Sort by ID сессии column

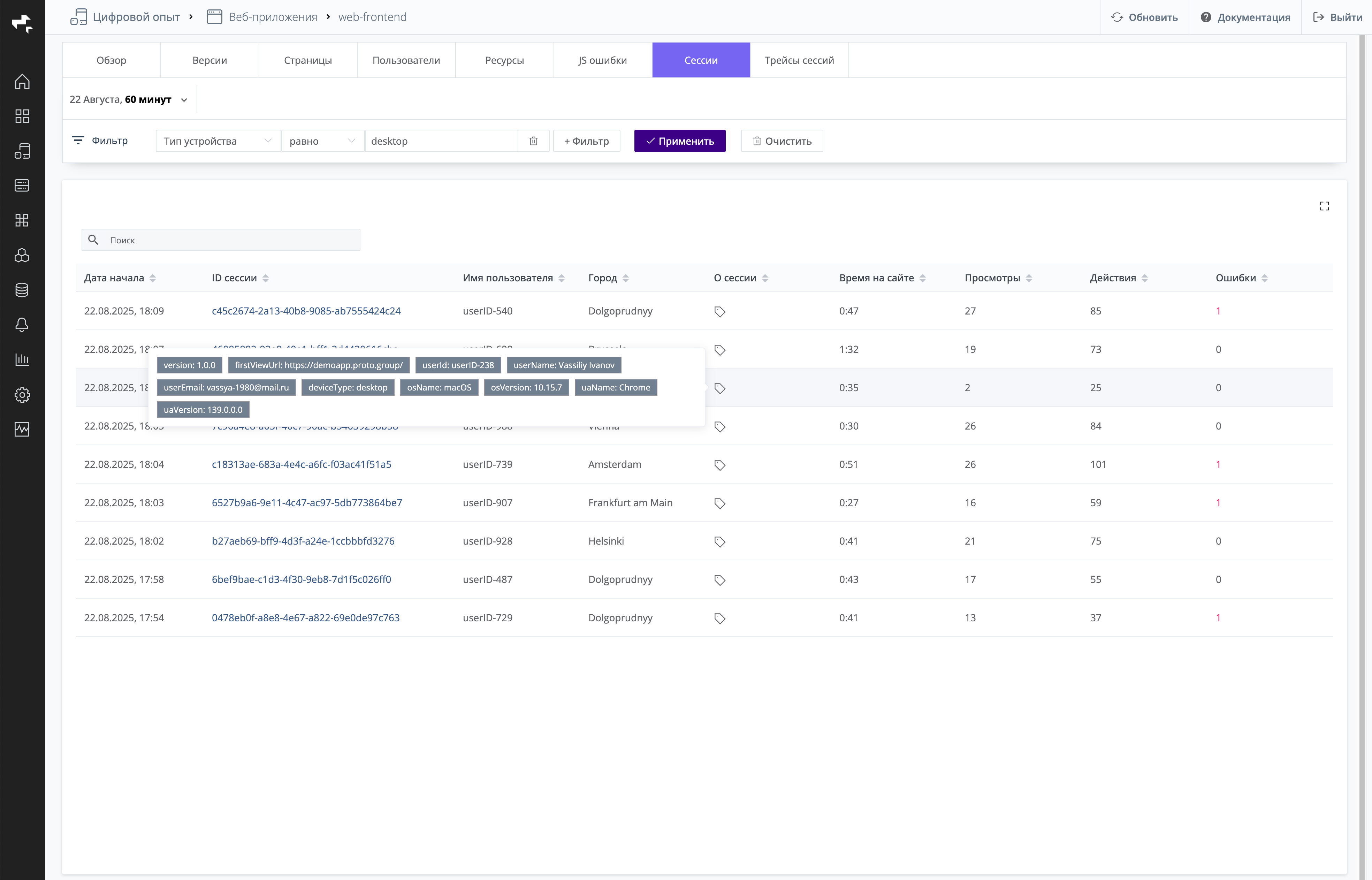[x=266, y=278]
